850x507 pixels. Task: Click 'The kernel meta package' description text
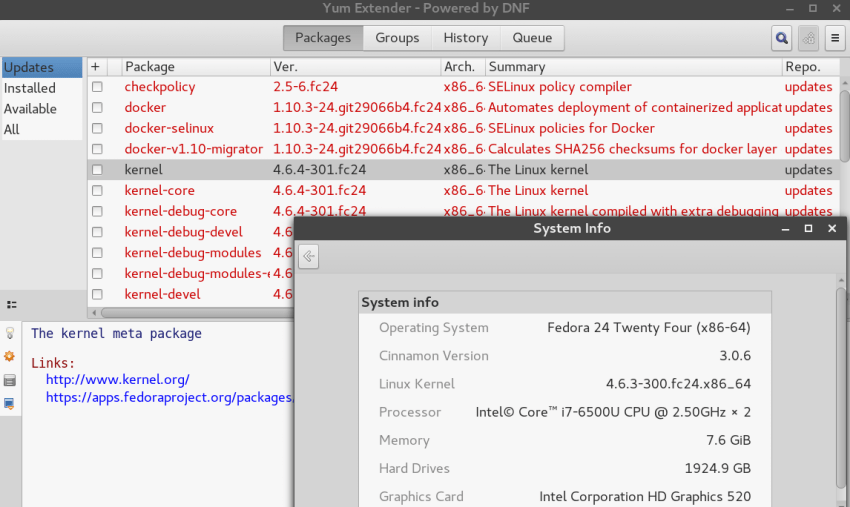(116, 333)
